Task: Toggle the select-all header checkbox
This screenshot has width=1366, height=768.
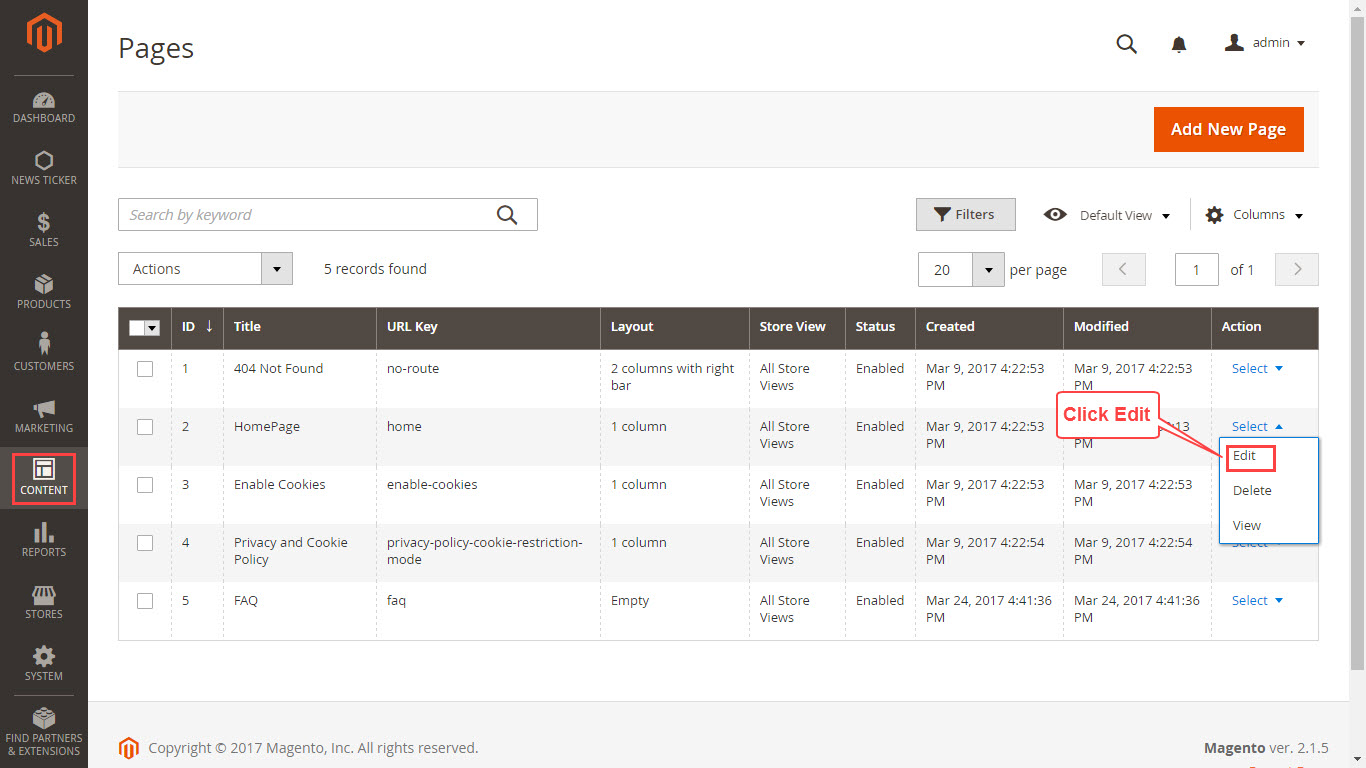Action: [x=137, y=327]
